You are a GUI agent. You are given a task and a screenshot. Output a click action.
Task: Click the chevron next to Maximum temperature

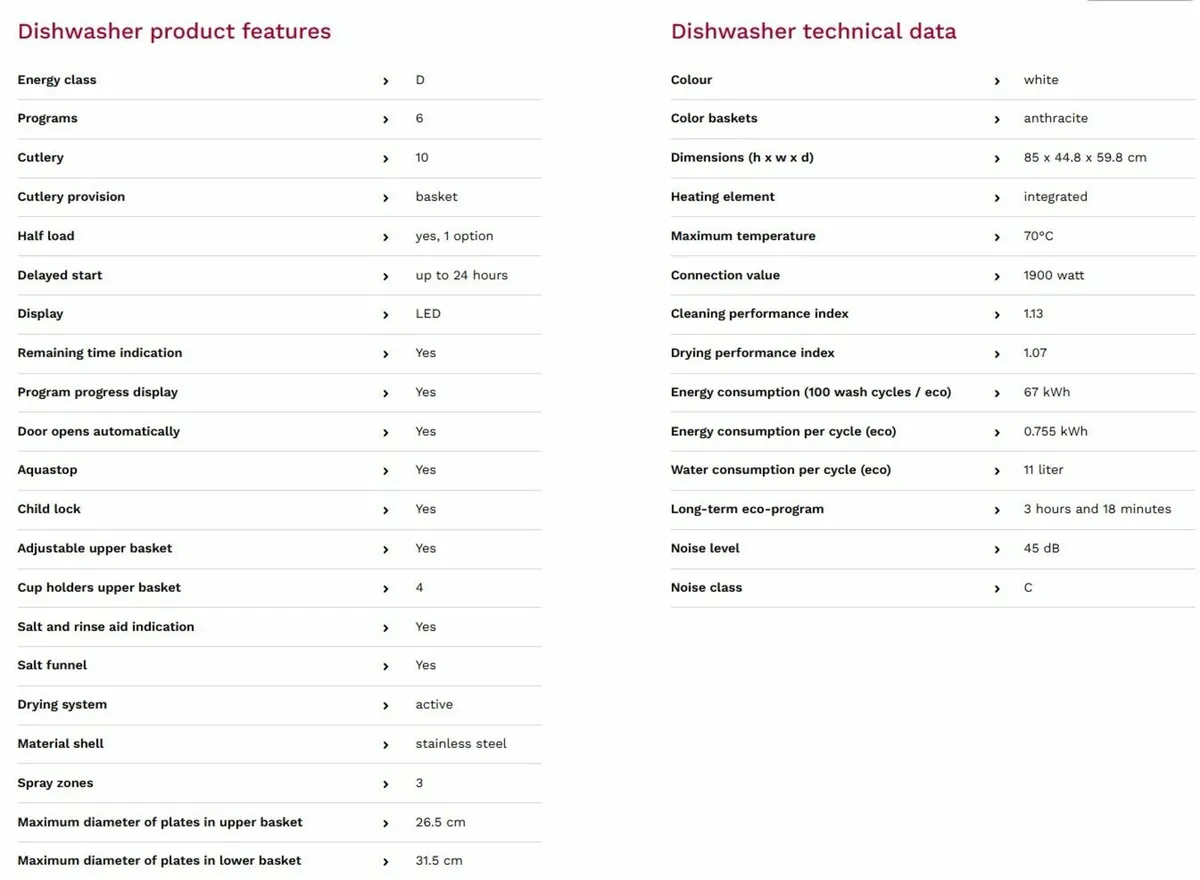click(x=997, y=237)
